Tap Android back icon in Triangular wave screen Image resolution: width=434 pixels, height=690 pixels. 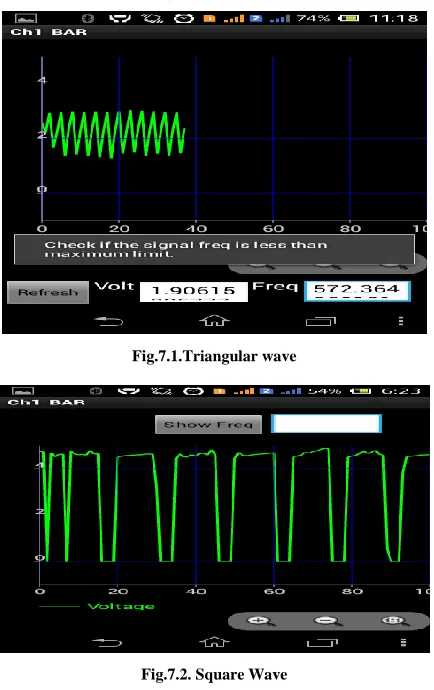point(109,321)
